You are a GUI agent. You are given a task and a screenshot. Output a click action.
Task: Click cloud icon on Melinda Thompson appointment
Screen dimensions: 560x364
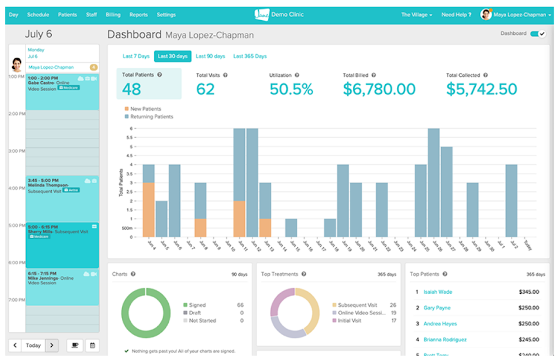point(87,181)
